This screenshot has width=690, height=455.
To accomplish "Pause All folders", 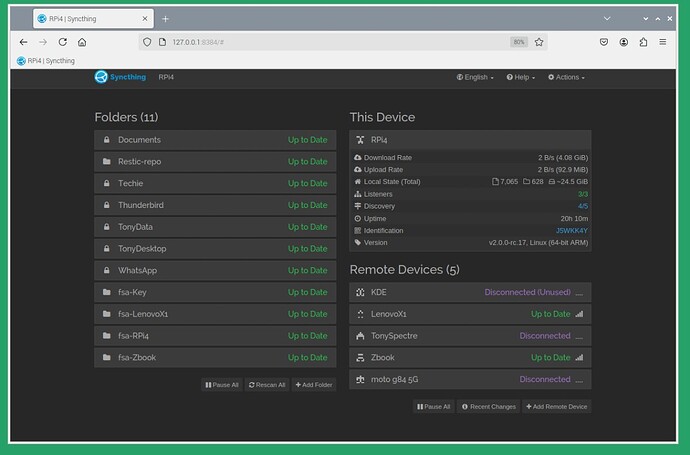I will (x=222, y=385).
